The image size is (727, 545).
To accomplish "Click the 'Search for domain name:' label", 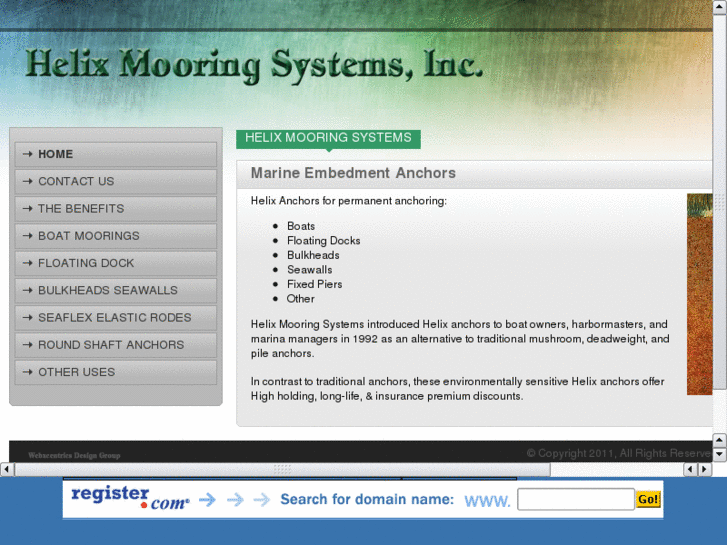I will (367, 500).
